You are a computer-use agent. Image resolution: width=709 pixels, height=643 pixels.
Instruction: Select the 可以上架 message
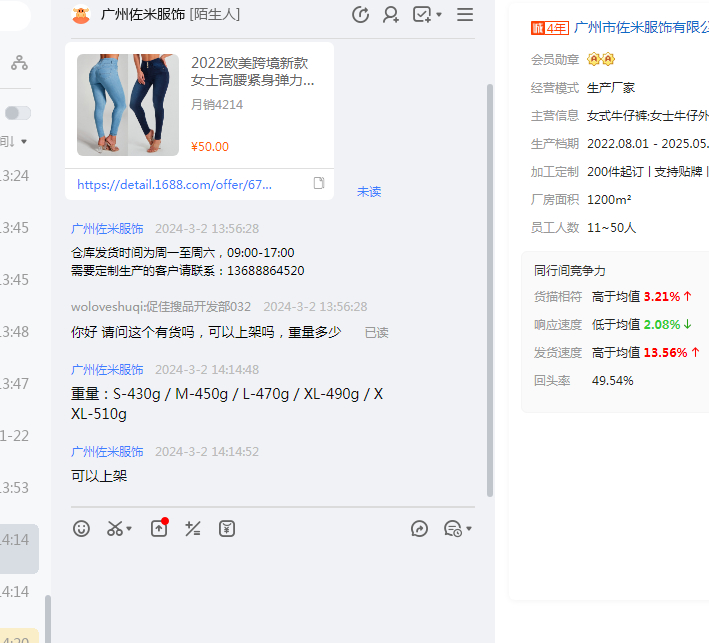point(99,476)
